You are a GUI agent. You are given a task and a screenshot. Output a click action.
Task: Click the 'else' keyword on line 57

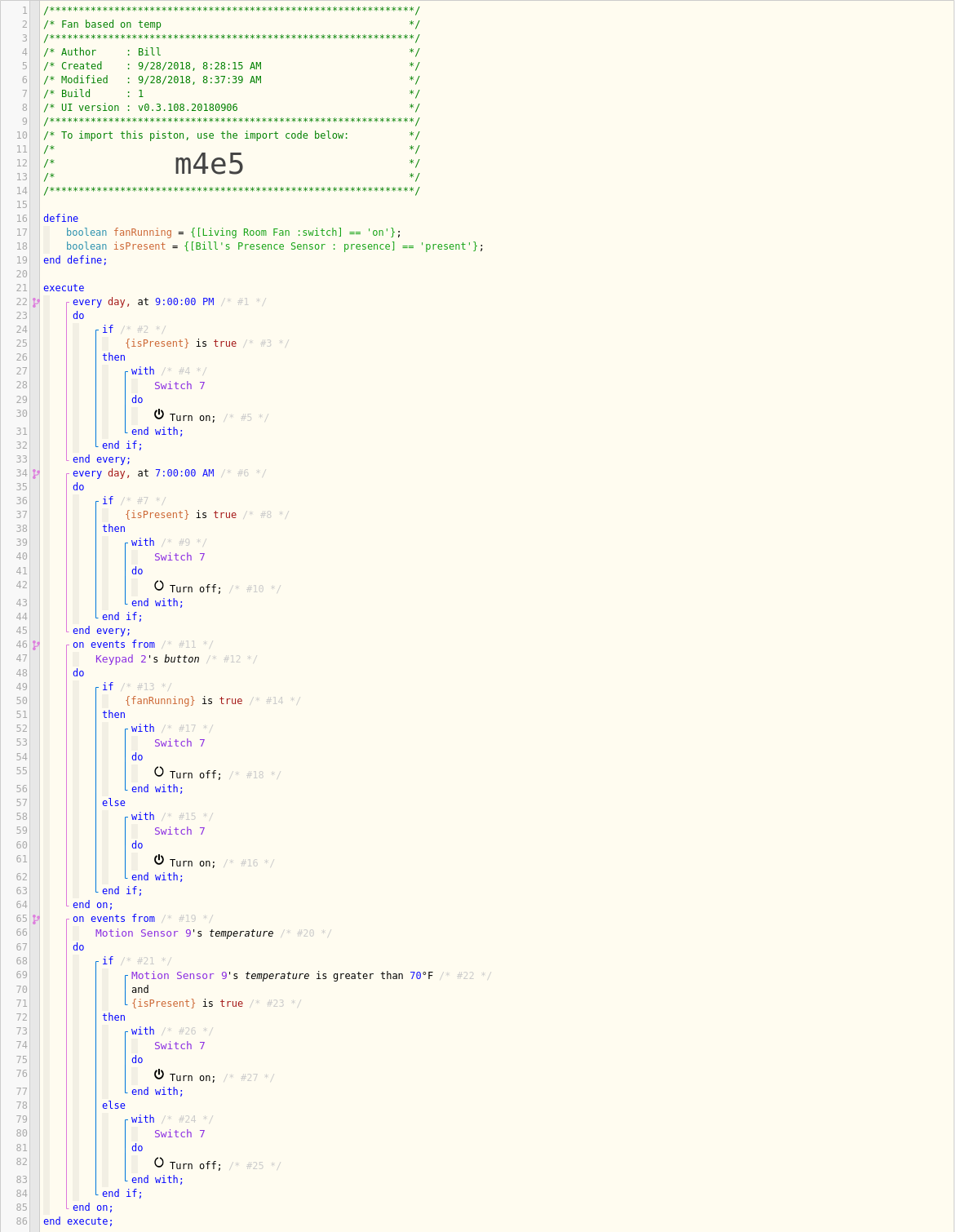[x=113, y=803]
